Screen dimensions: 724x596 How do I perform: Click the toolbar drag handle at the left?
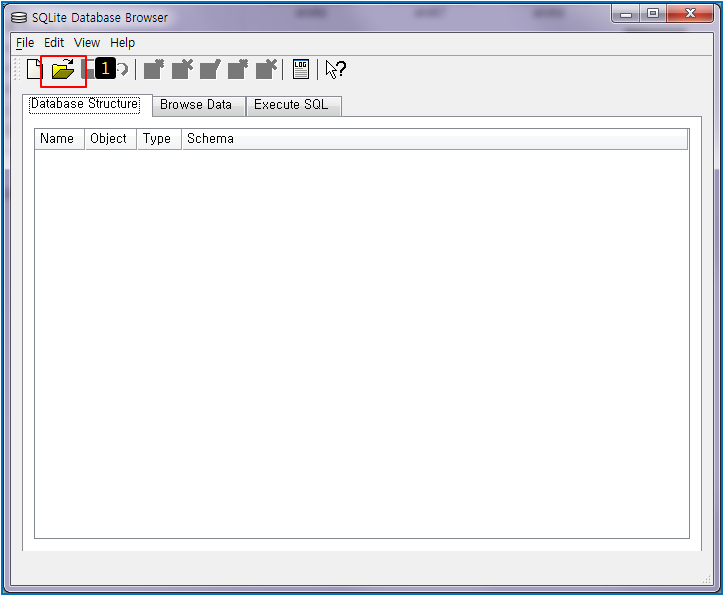click(x=18, y=69)
